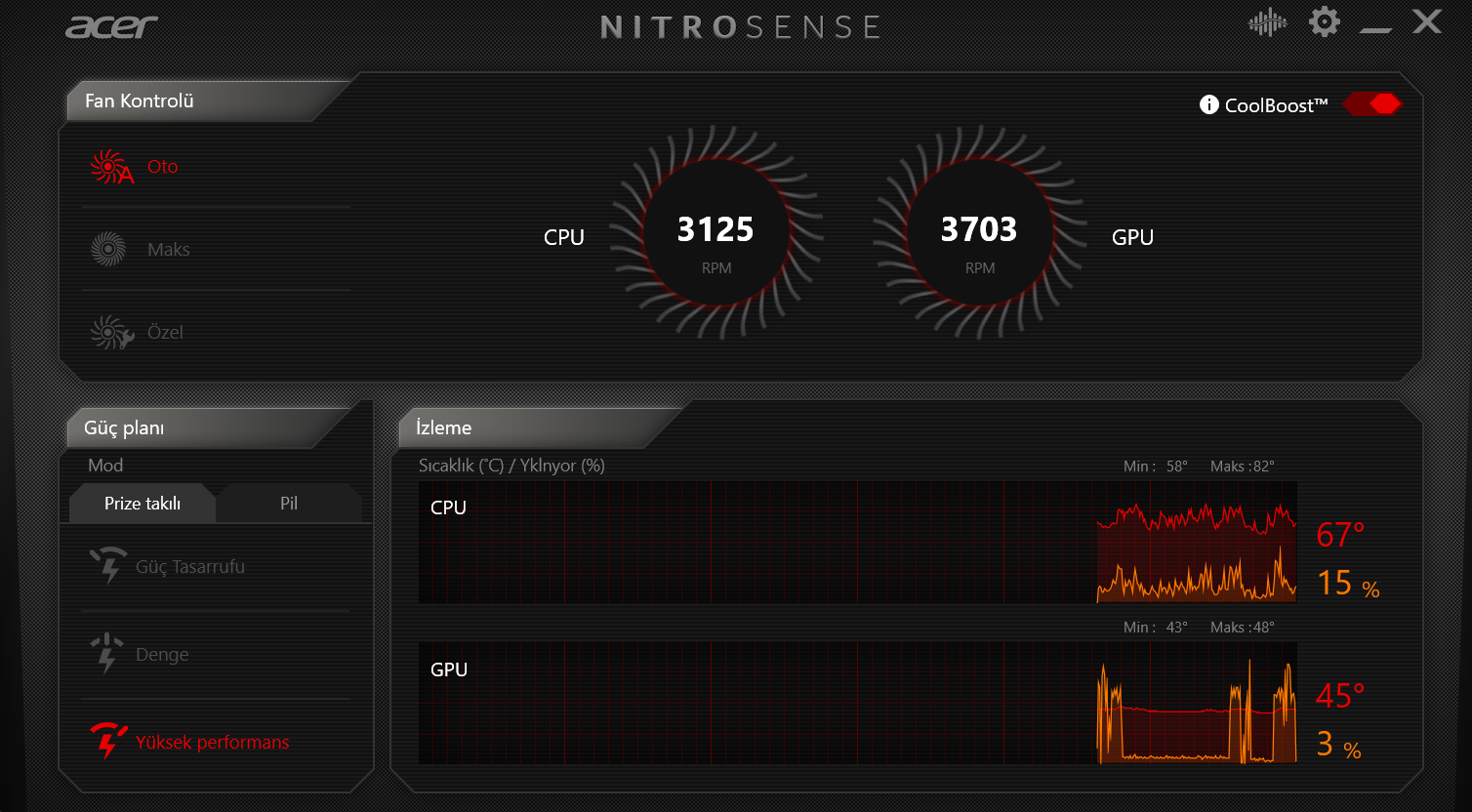The image size is (1472, 812).
Task: Click the Yüksek performans lightning icon
Action: pyautogui.click(x=108, y=742)
